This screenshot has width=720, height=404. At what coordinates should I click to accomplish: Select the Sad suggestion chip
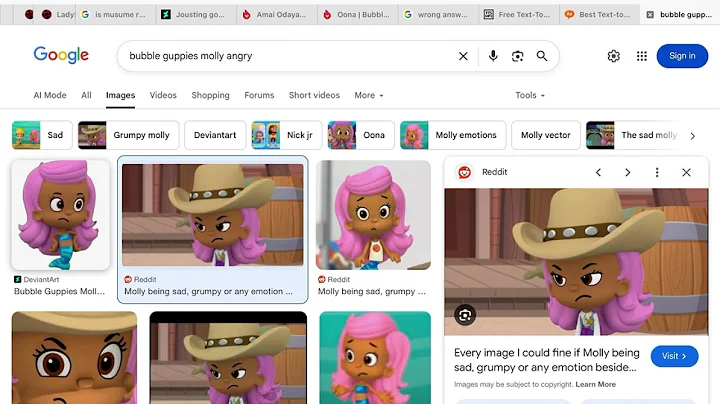pyautogui.click(x=42, y=135)
